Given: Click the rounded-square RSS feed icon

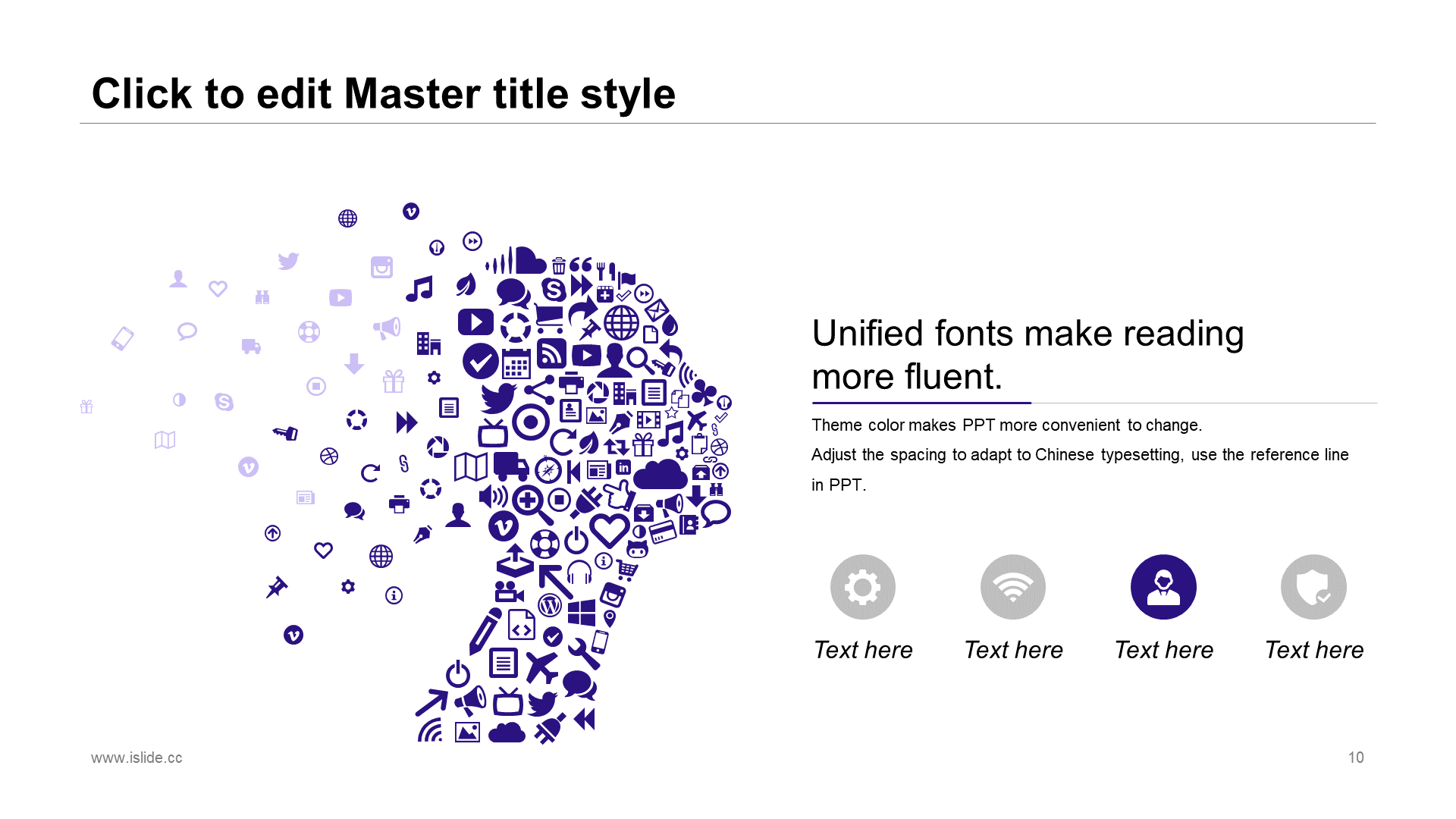Looking at the screenshot, I should [551, 353].
